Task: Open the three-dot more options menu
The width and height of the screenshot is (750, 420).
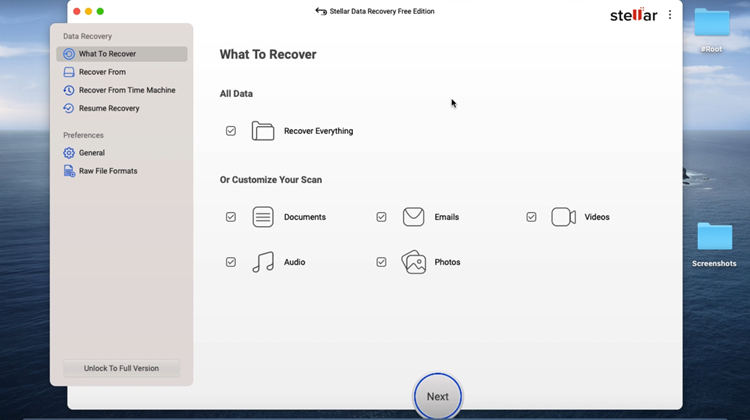Action: click(670, 15)
